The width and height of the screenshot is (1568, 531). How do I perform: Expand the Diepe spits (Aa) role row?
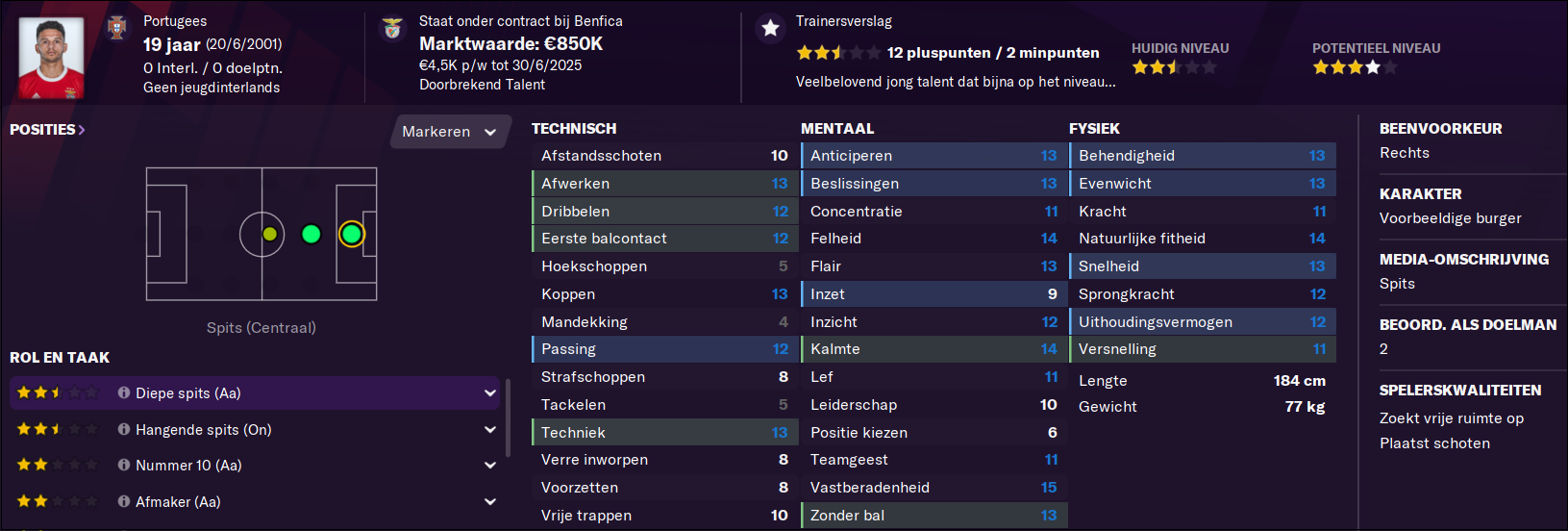(x=255, y=392)
